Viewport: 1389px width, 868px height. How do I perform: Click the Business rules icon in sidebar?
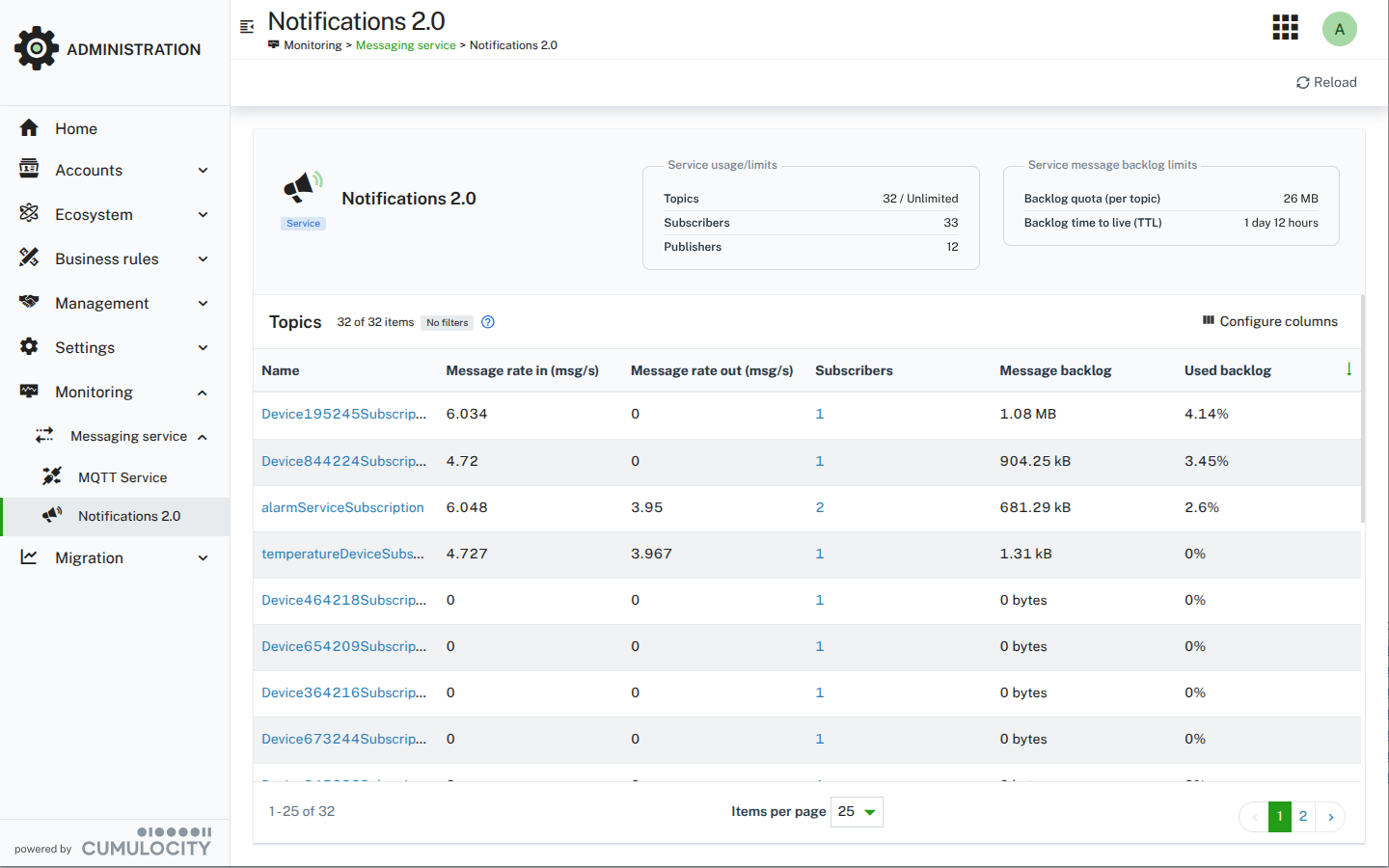(29, 258)
